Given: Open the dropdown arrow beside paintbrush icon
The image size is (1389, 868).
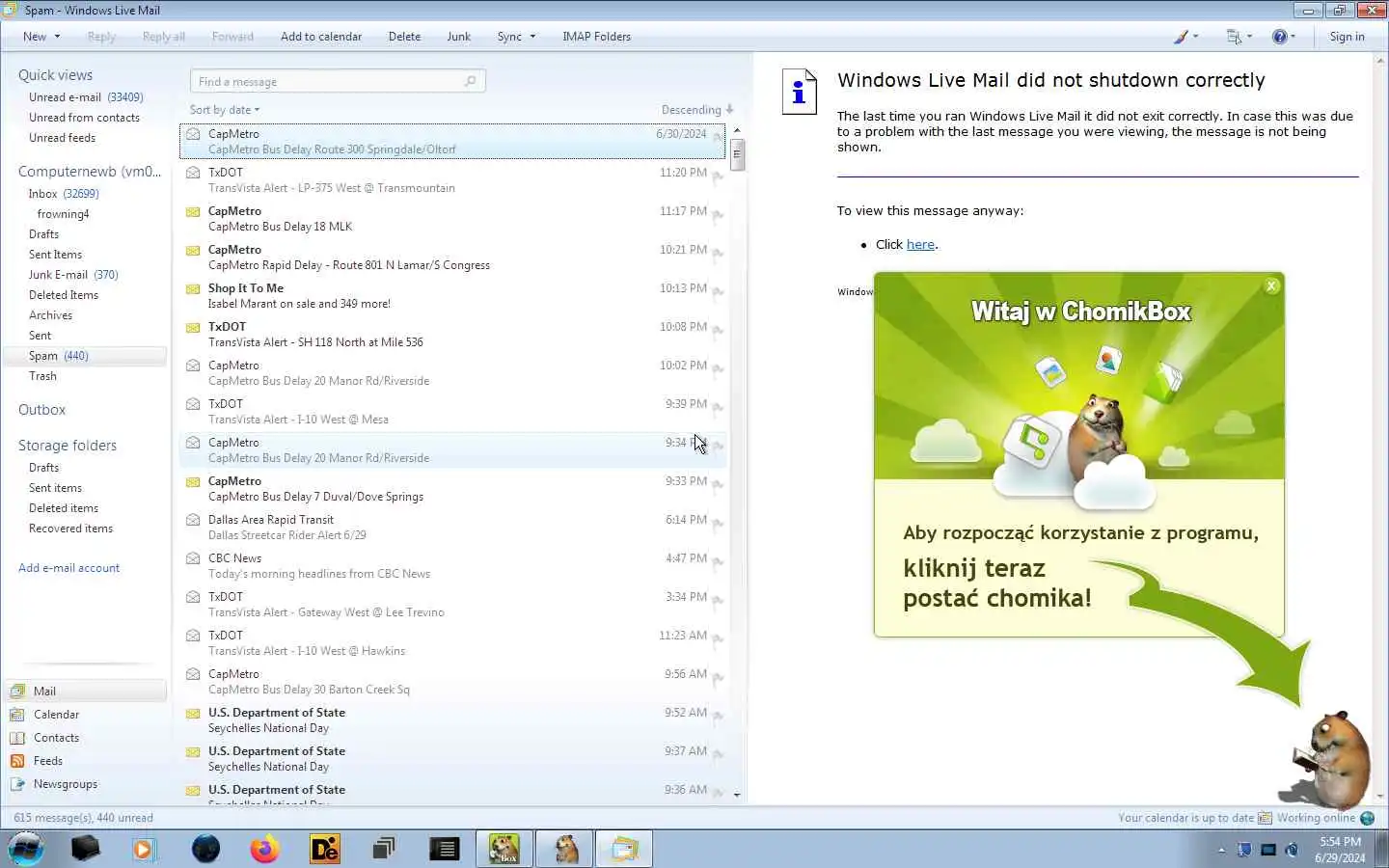Looking at the screenshot, I should [x=1196, y=37].
